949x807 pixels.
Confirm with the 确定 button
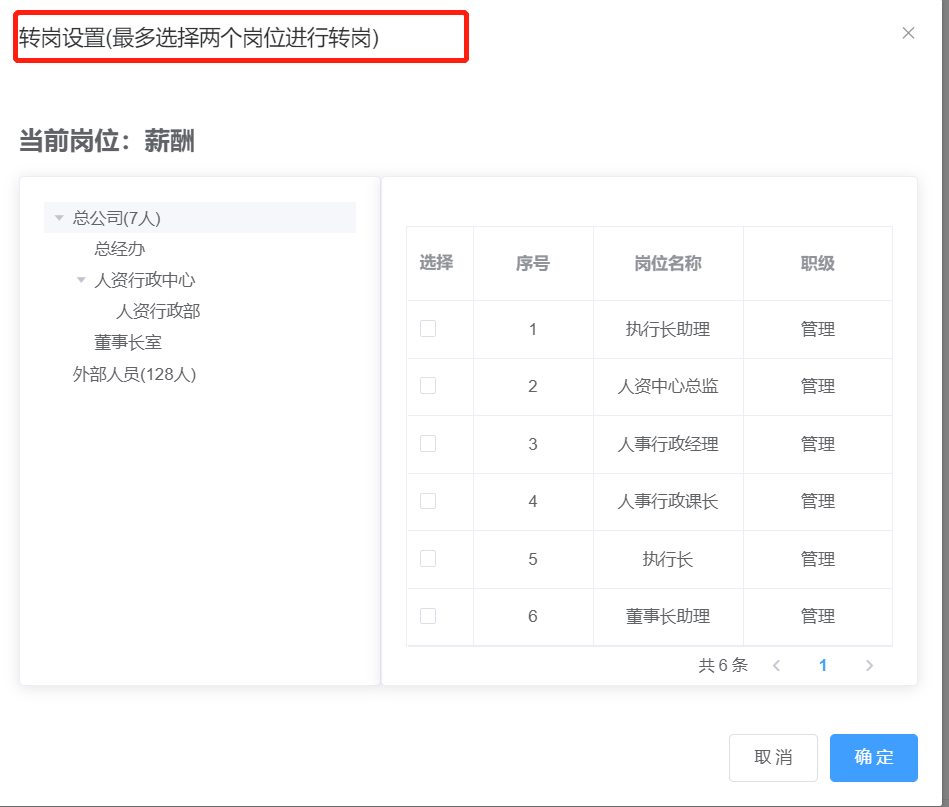click(x=873, y=758)
